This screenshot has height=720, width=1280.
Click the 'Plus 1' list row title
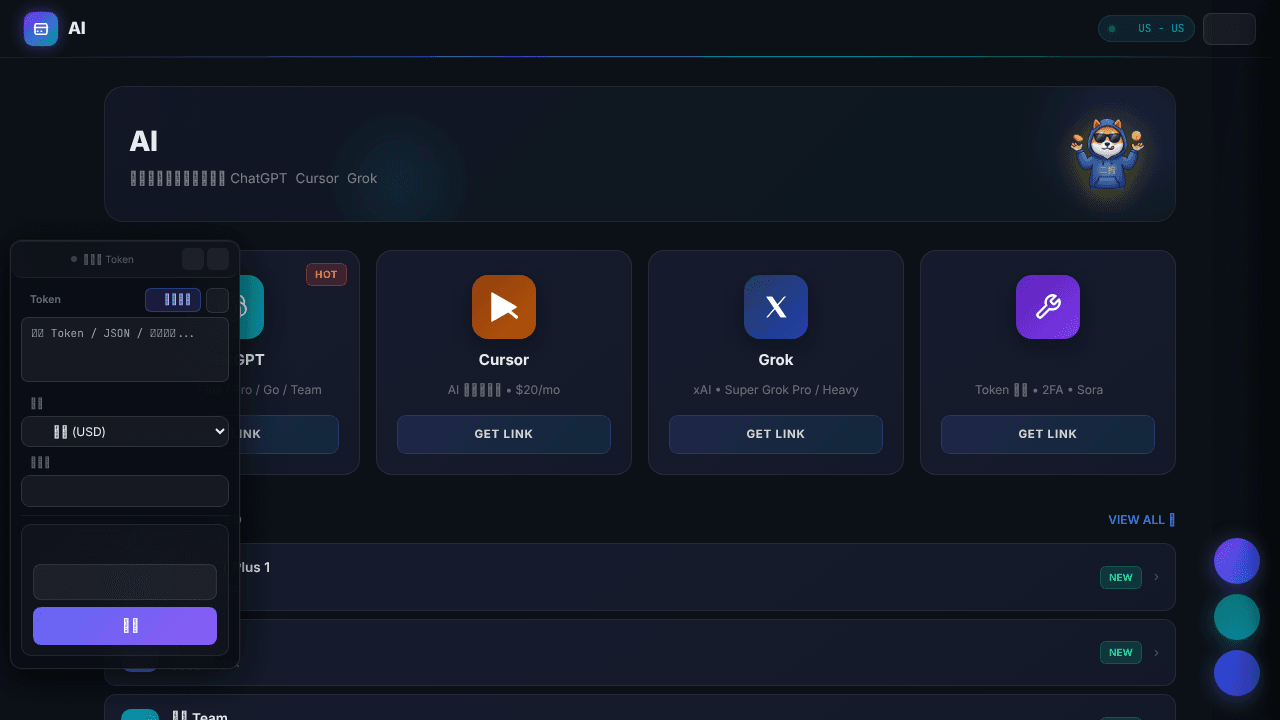(x=254, y=567)
